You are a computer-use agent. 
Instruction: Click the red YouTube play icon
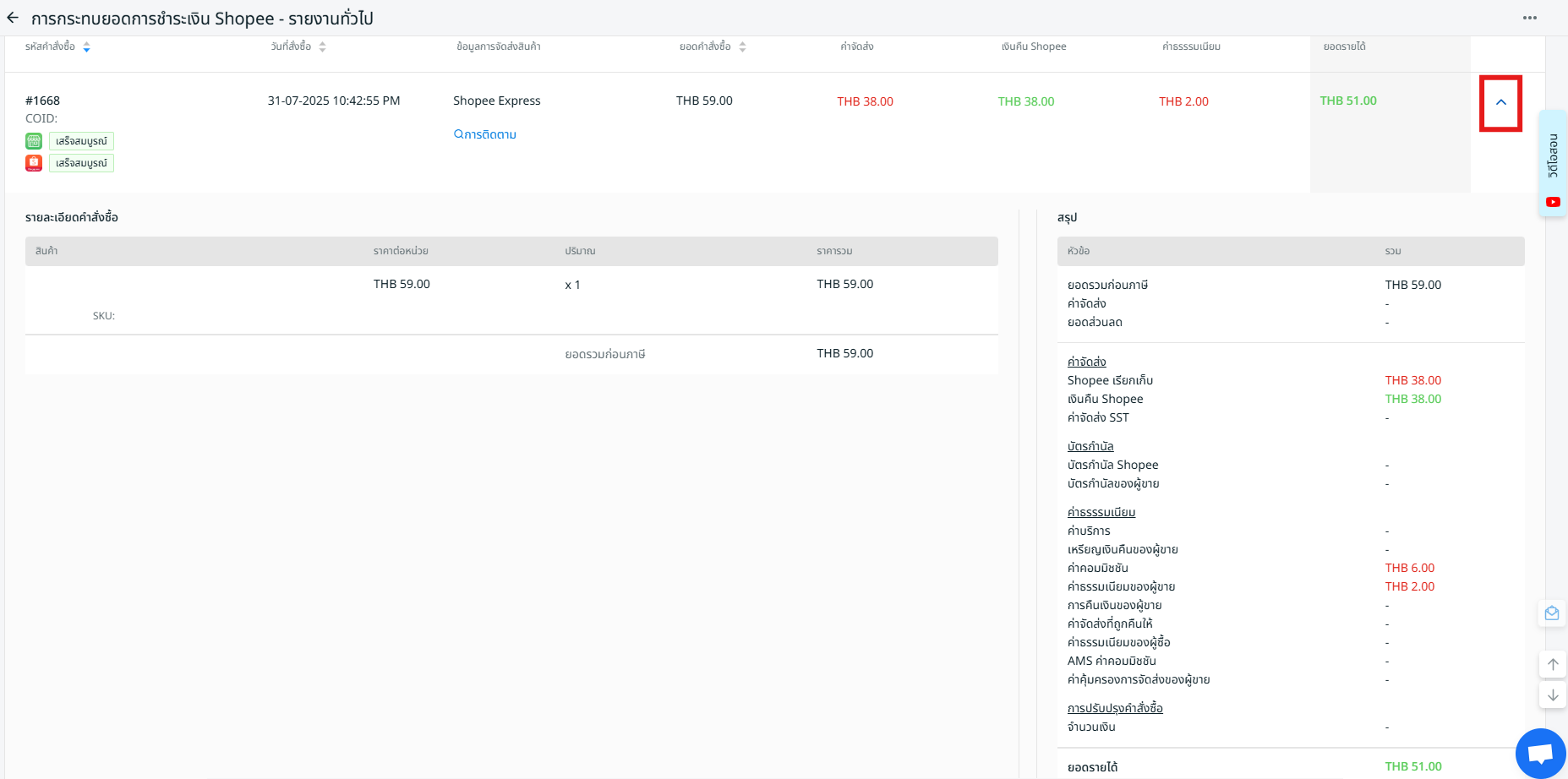[x=1553, y=202]
